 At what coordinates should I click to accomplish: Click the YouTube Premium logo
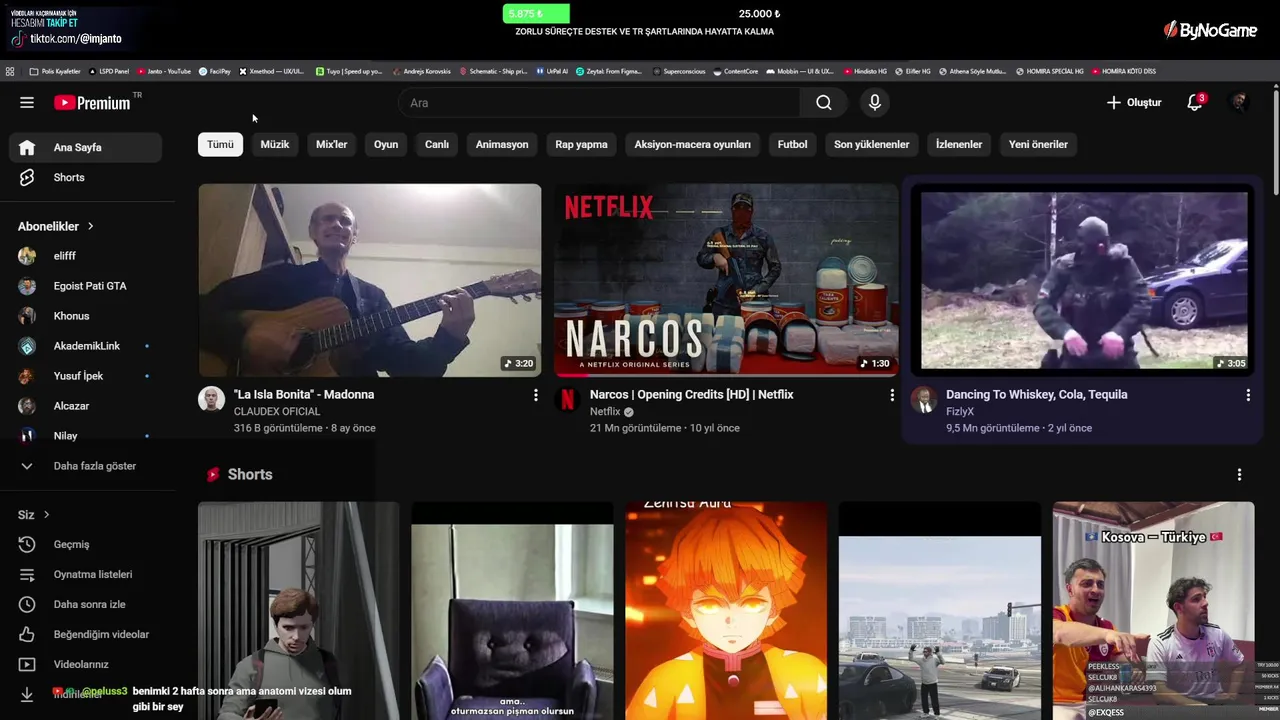(x=92, y=103)
